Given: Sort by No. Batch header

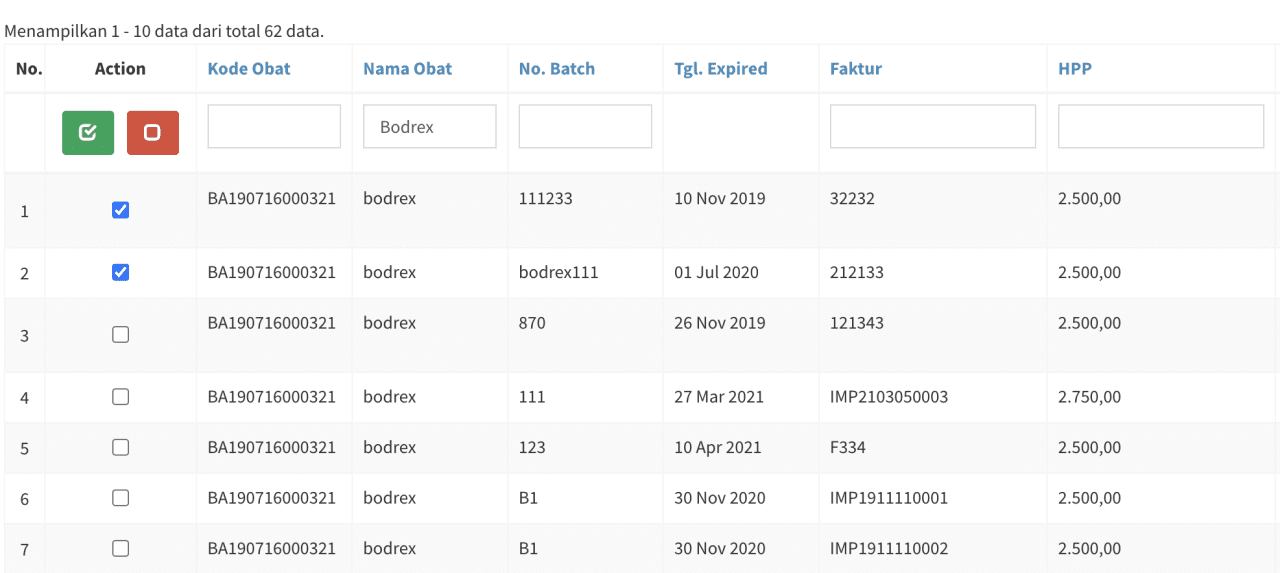Looking at the screenshot, I should (x=556, y=69).
